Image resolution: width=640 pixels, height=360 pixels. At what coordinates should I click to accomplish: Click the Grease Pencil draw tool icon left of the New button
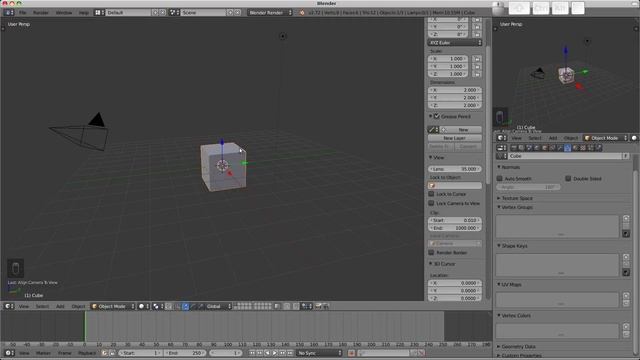click(x=433, y=129)
